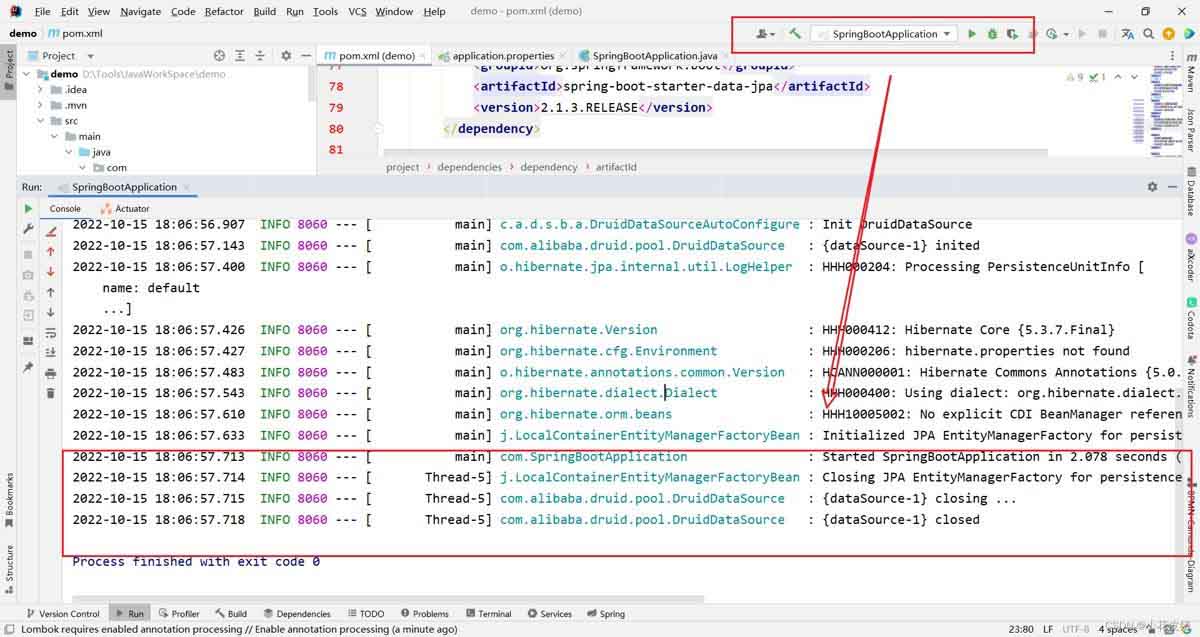Switch to the application.properties editor tab

coord(503,56)
